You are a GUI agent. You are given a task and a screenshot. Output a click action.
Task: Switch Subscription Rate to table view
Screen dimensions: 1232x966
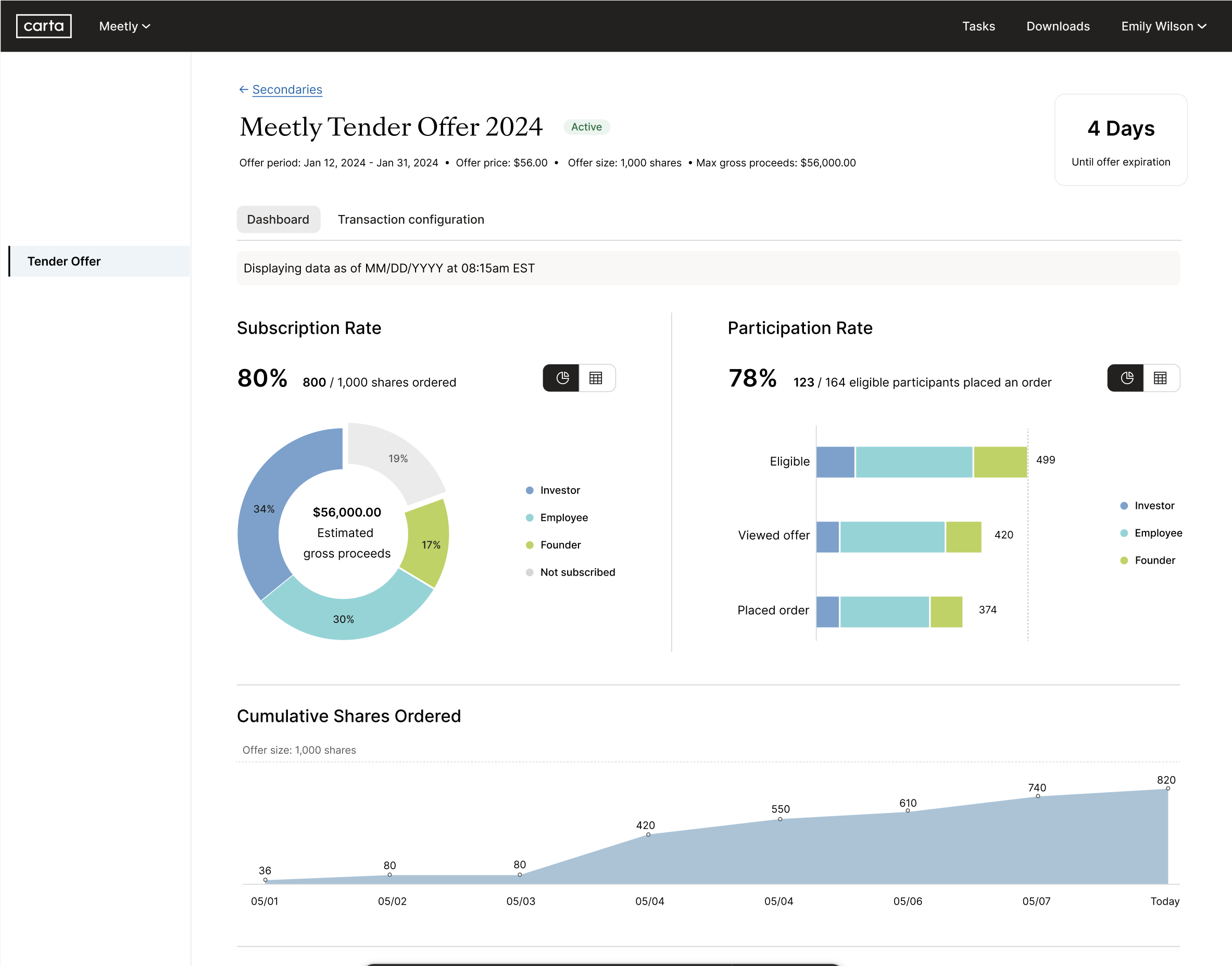pos(596,378)
